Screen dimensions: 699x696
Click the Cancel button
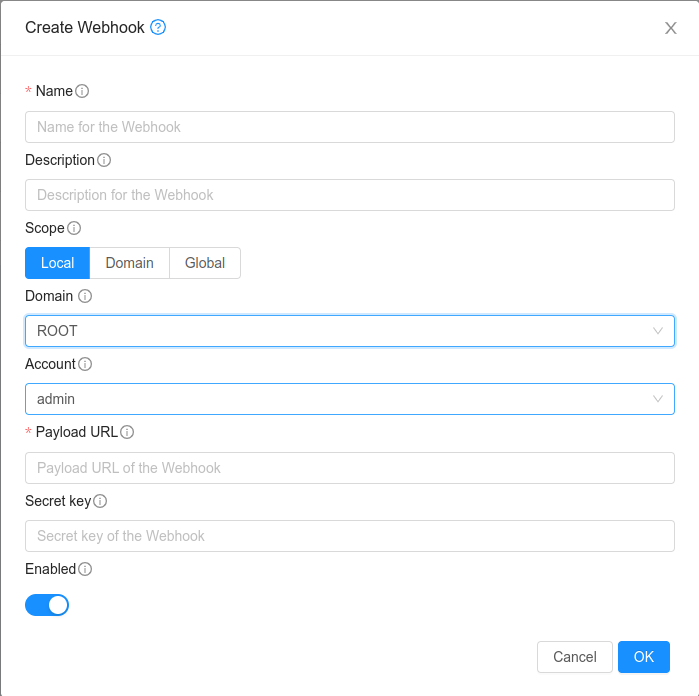point(575,657)
